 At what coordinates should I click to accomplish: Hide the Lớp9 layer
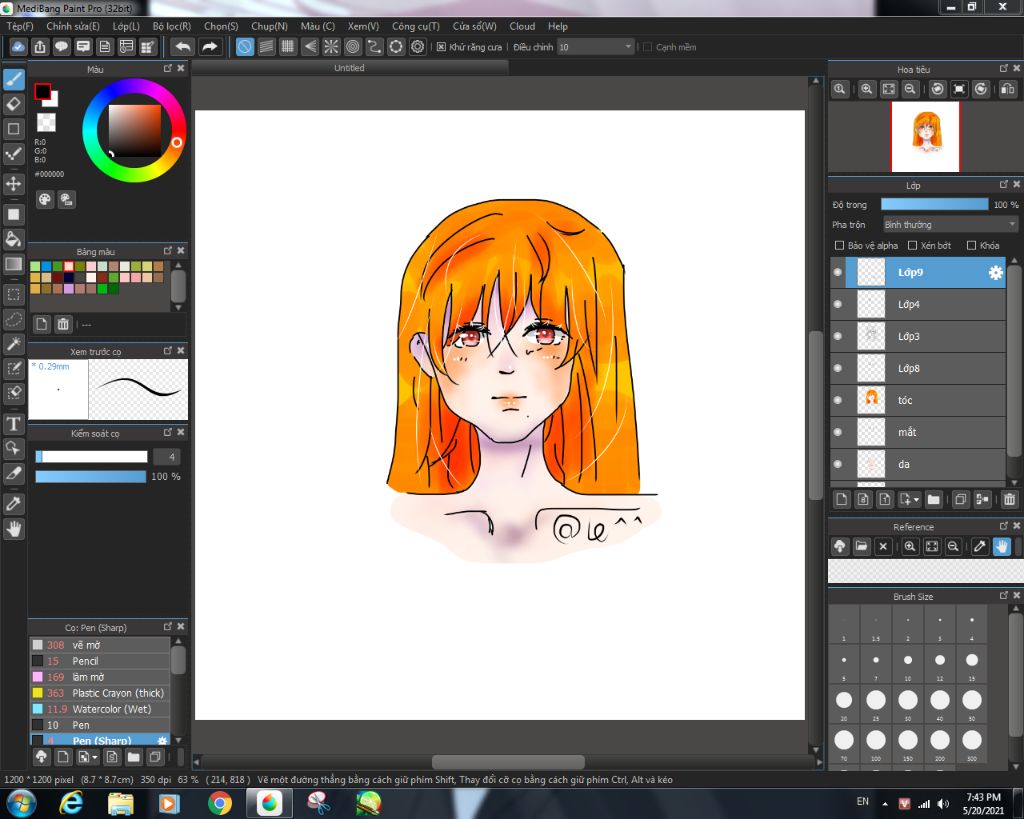click(838, 272)
